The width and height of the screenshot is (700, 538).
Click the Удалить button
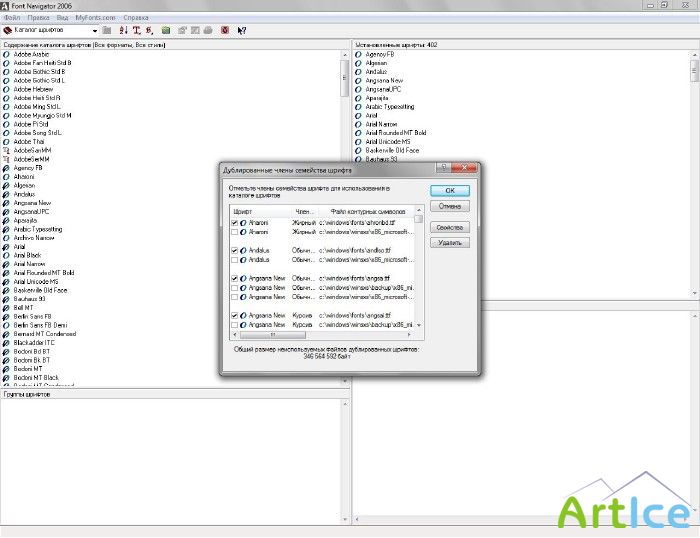coord(450,243)
